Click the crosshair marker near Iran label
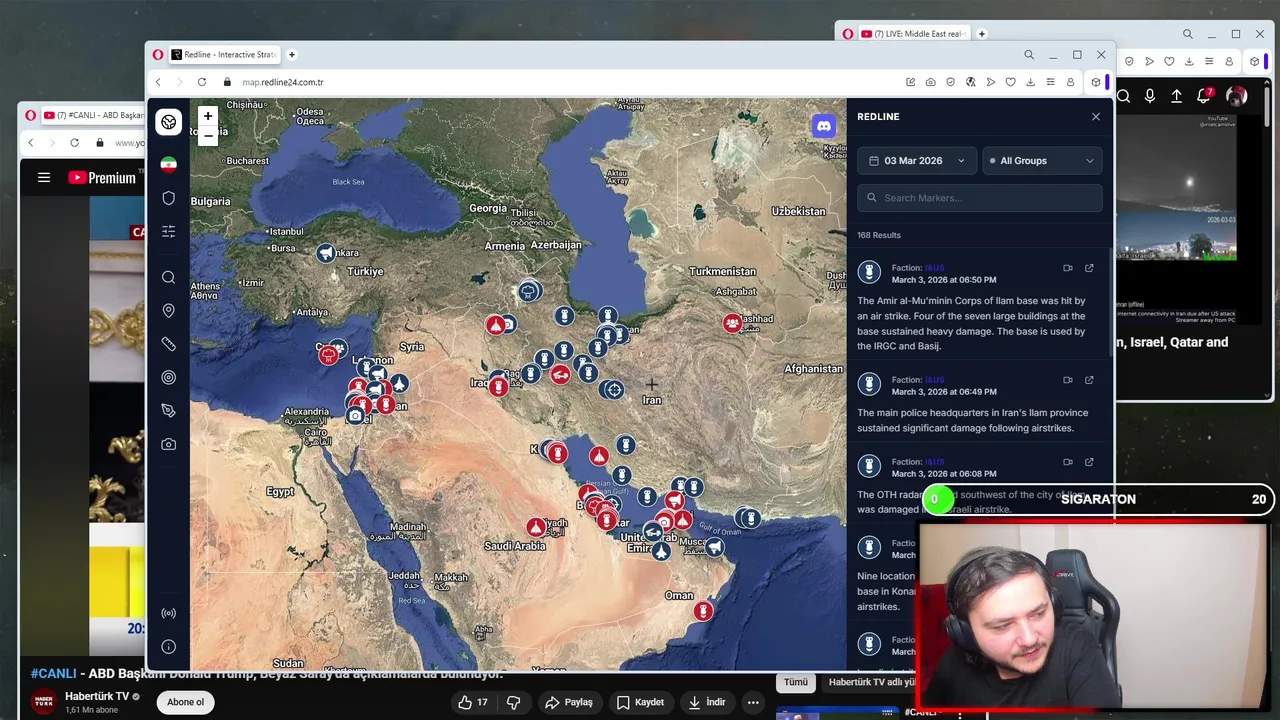The height and width of the screenshot is (720, 1280). [x=614, y=390]
